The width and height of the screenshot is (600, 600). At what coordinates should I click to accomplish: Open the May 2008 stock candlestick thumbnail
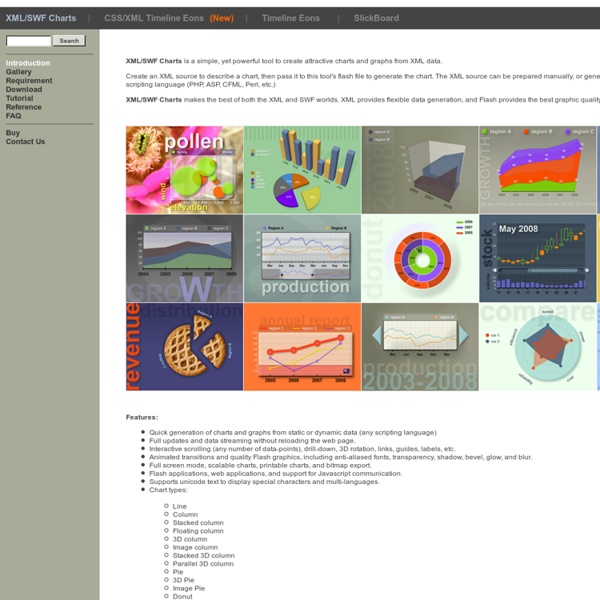click(x=538, y=258)
